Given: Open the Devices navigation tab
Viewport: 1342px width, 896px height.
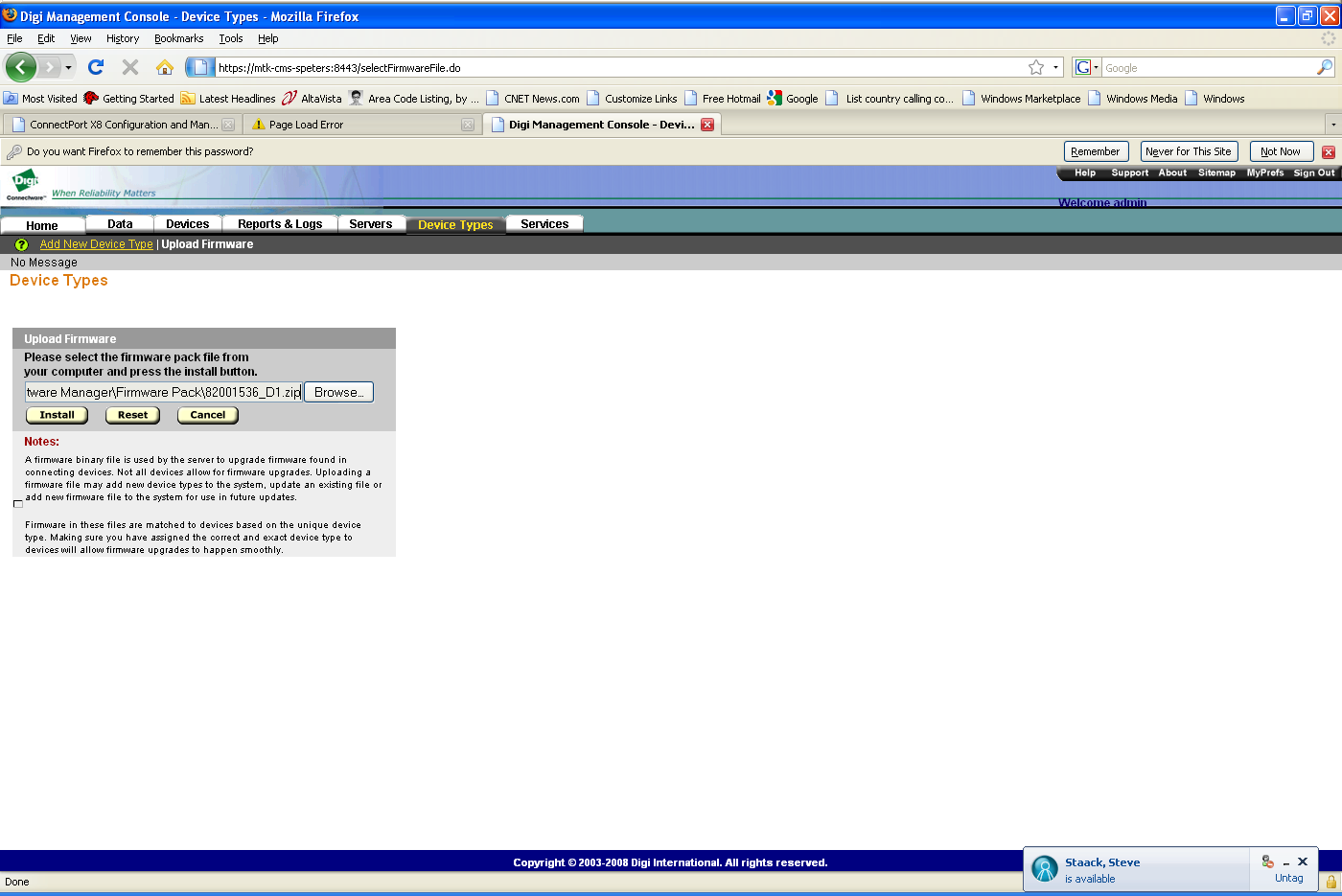Looking at the screenshot, I should tap(187, 224).
